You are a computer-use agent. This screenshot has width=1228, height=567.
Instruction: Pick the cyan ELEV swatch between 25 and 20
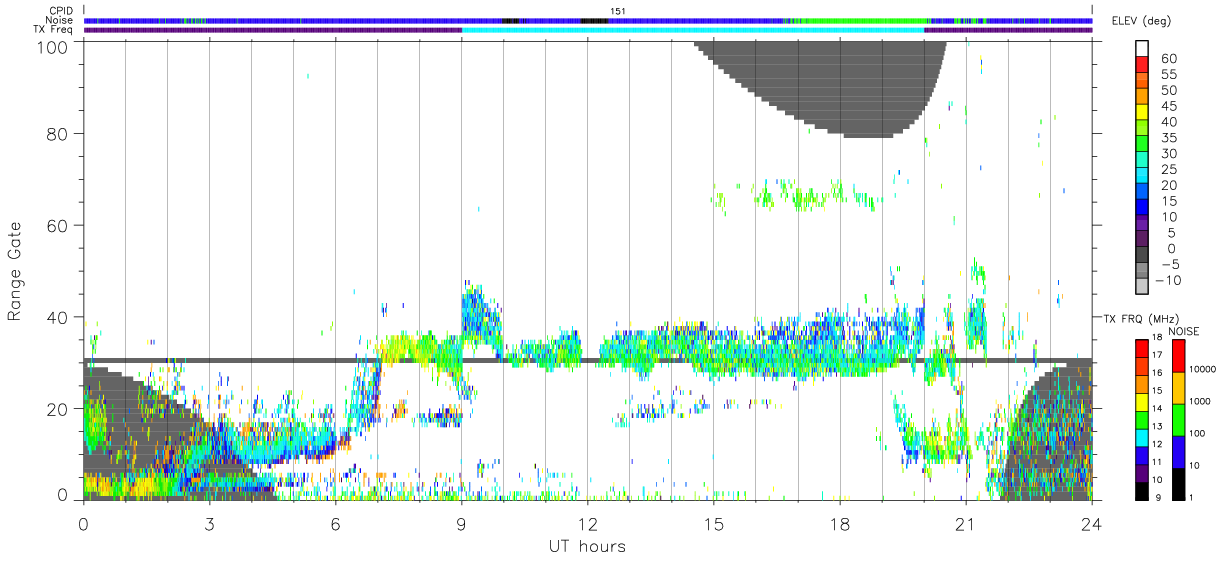point(1144,177)
